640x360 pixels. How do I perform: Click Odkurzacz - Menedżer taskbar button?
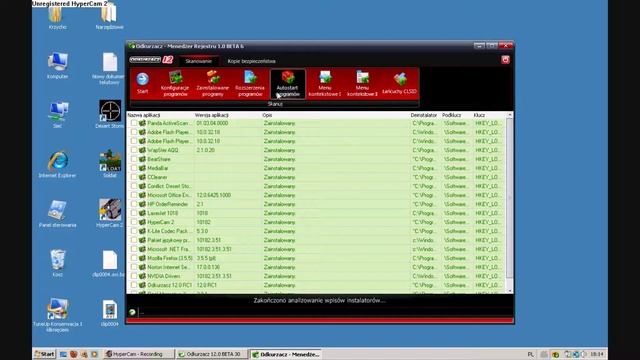click(286, 354)
